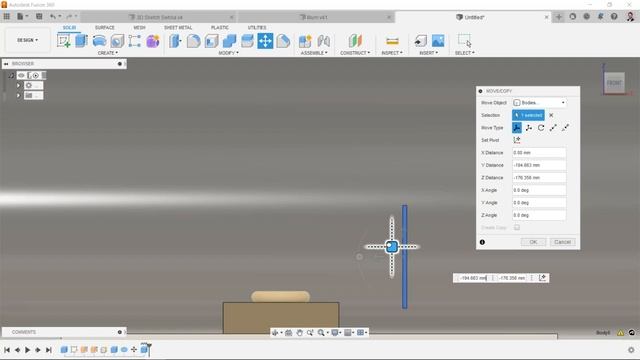Open the help question mark icon
Viewport: 640px width, 360px height.
tap(614, 17)
